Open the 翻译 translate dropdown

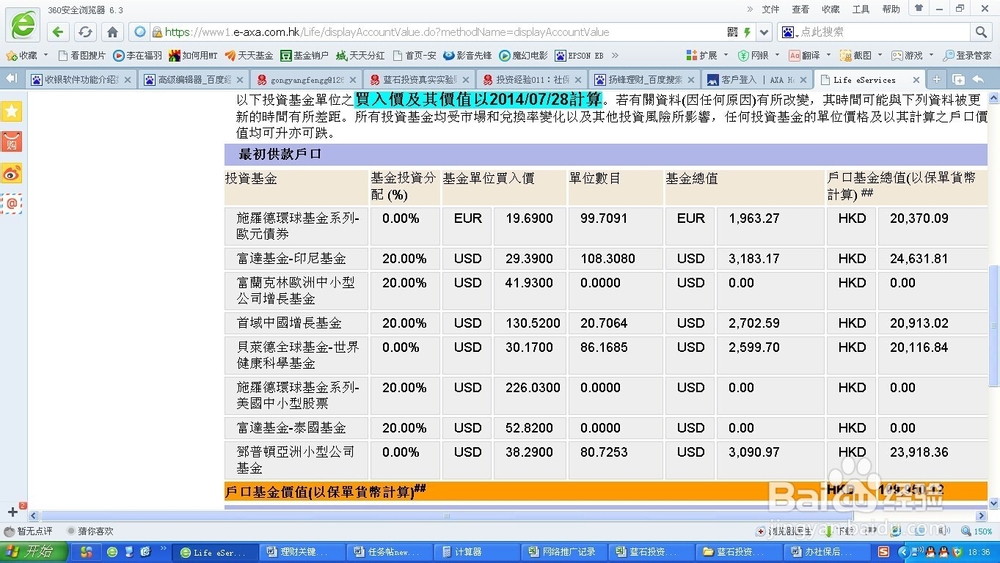810,55
